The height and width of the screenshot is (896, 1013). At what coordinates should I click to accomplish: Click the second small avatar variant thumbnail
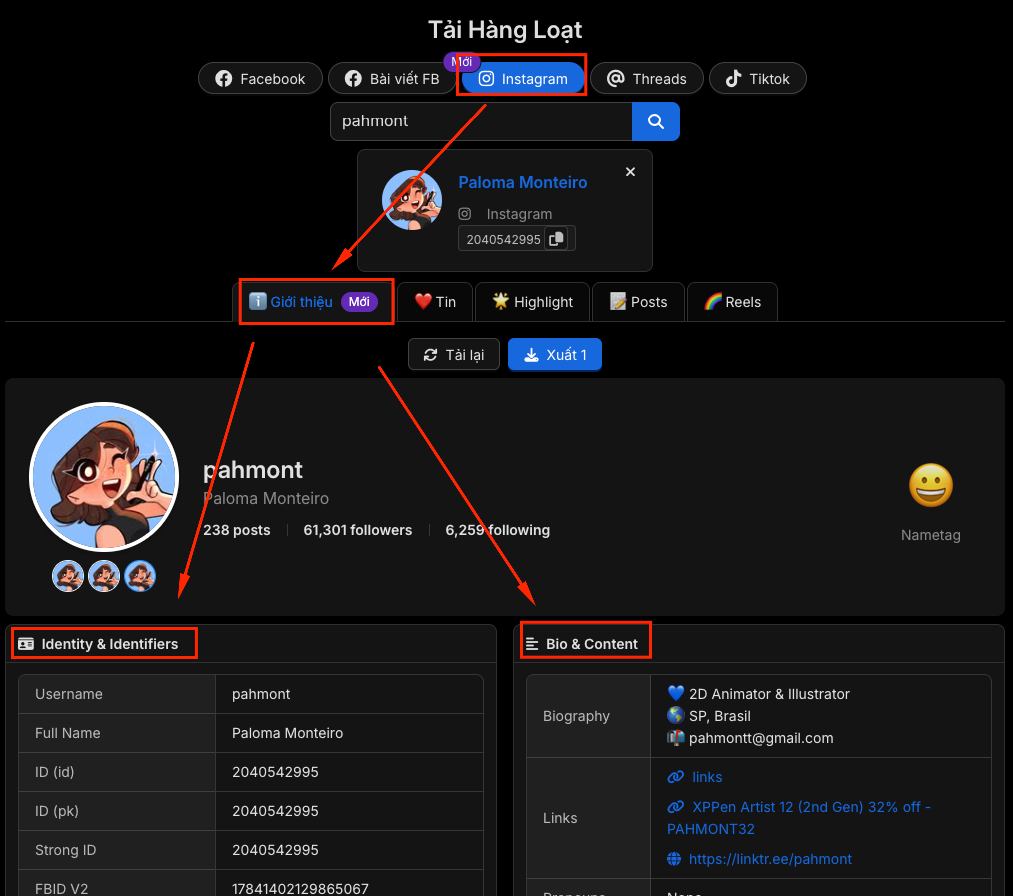[104, 576]
